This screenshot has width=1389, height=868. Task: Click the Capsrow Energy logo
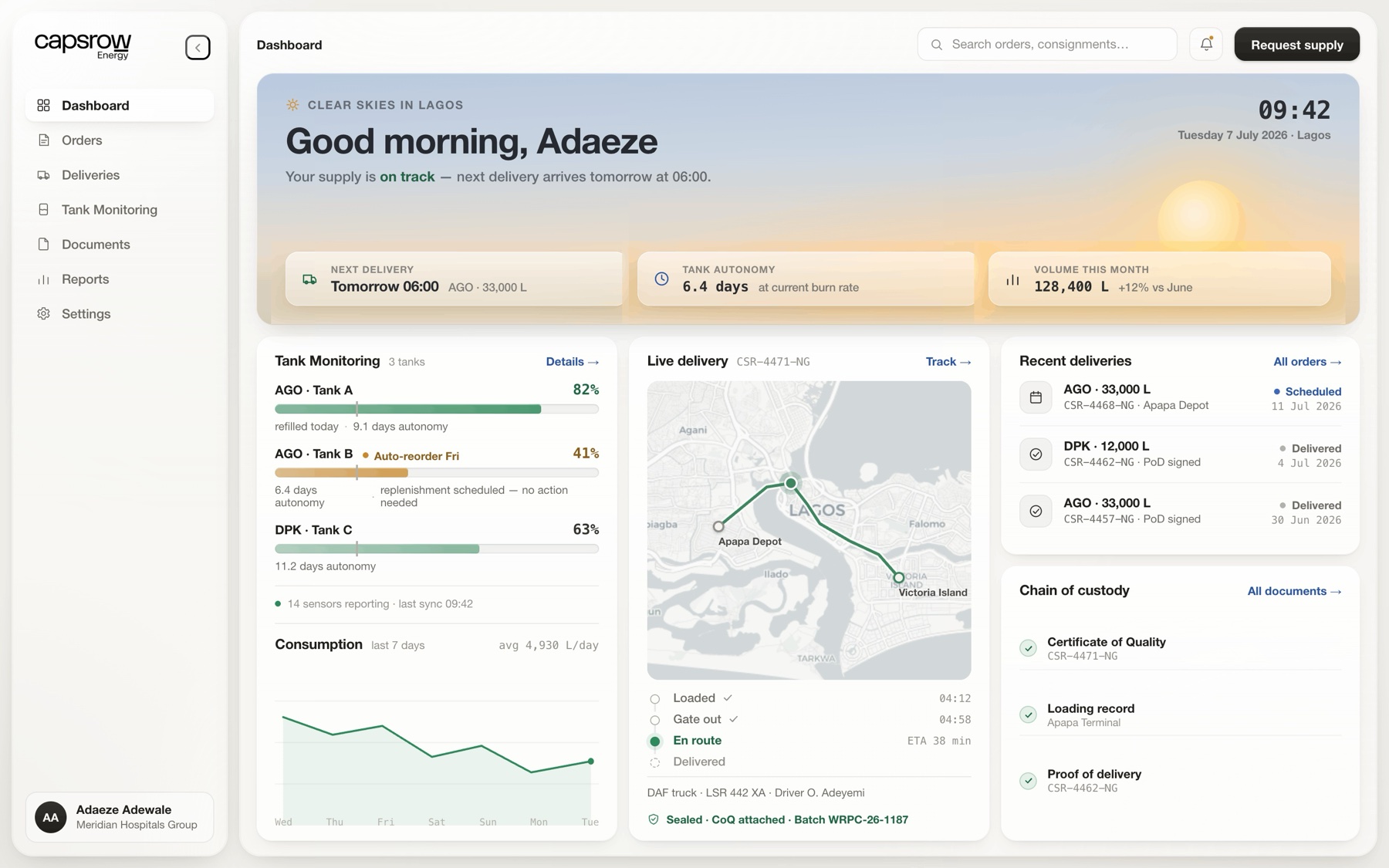[83, 46]
